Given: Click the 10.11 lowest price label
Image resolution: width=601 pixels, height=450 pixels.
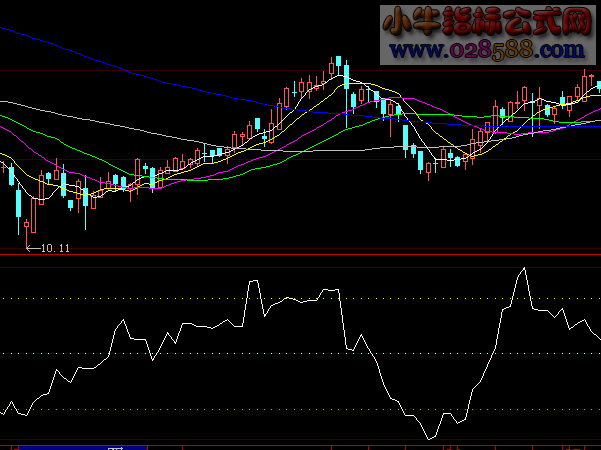Looking at the screenshot, I should click(55, 247).
